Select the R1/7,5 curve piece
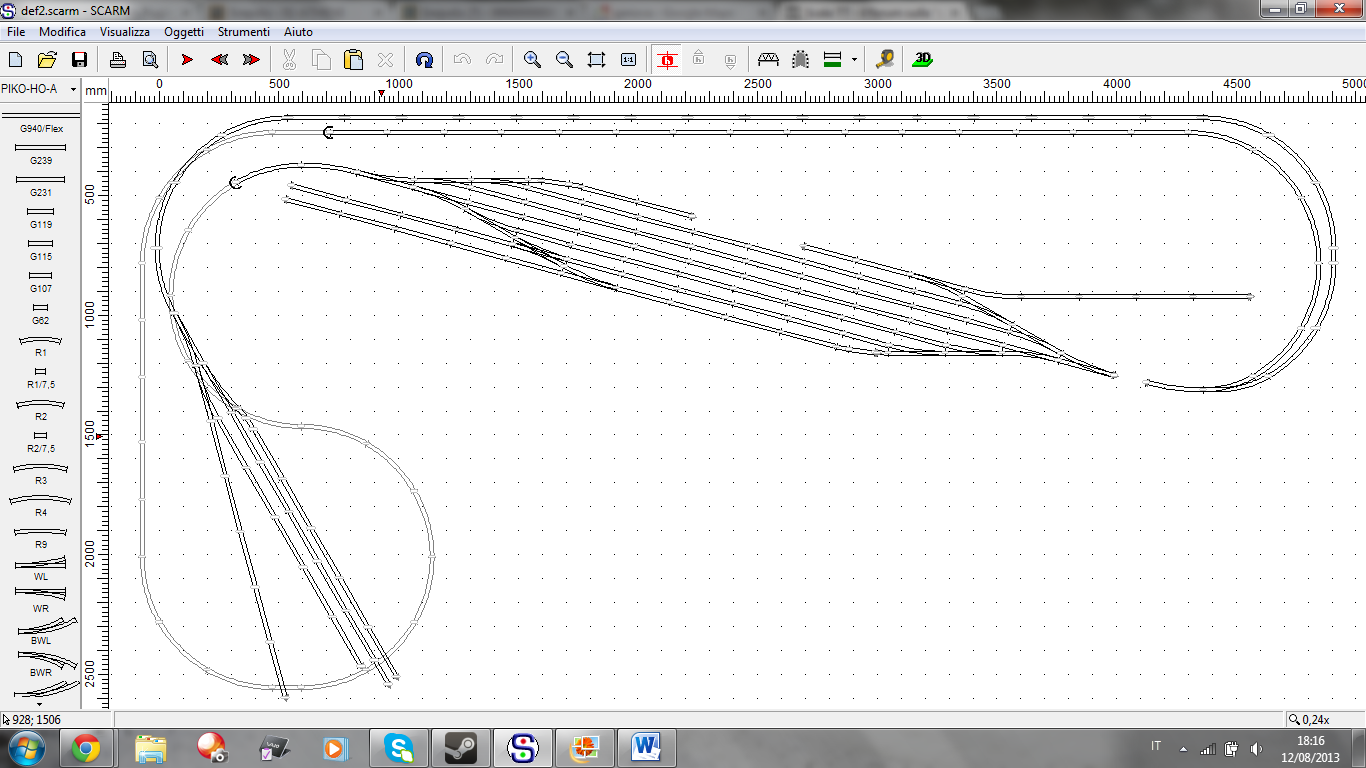The image size is (1366, 768). click(40, 377)
